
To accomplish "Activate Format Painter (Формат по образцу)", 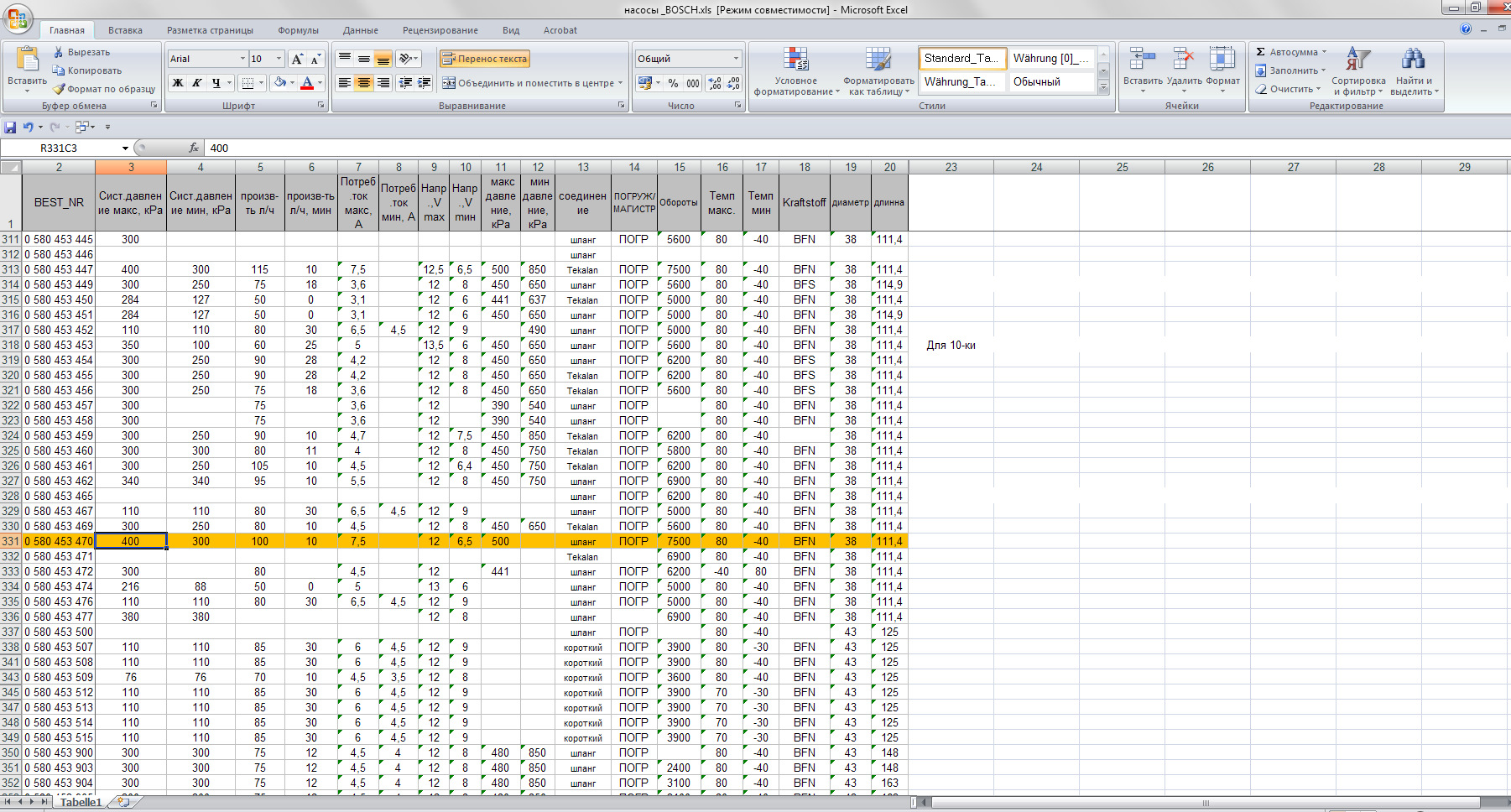I will tap(104, 89).
